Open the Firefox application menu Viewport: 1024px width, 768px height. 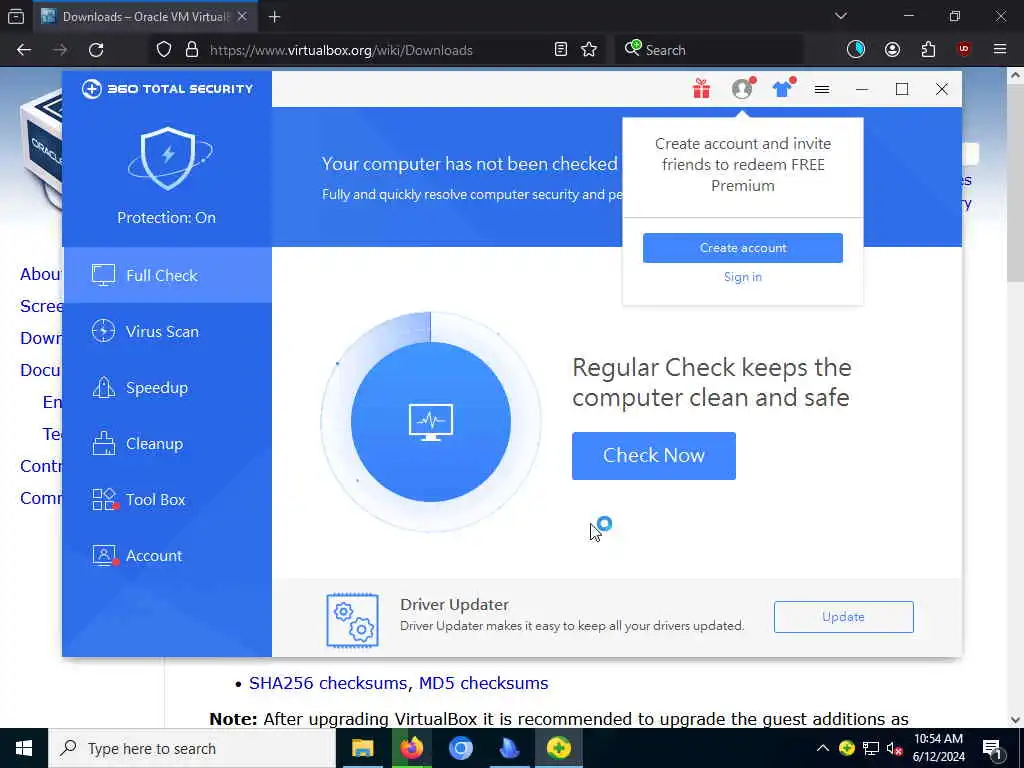(1000, 50)
